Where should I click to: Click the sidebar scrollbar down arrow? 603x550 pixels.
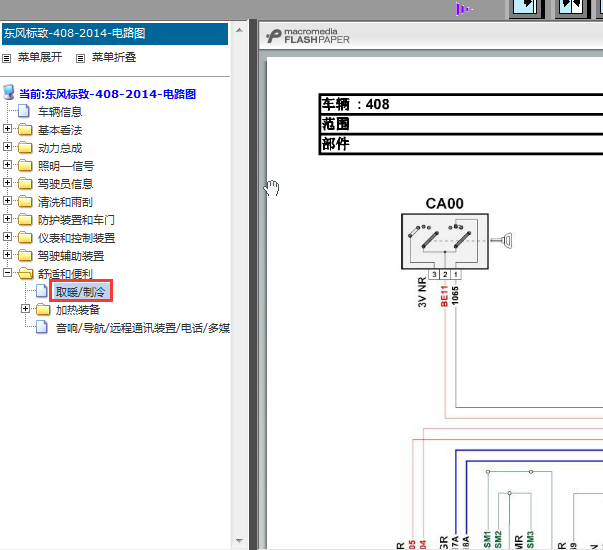239,540
